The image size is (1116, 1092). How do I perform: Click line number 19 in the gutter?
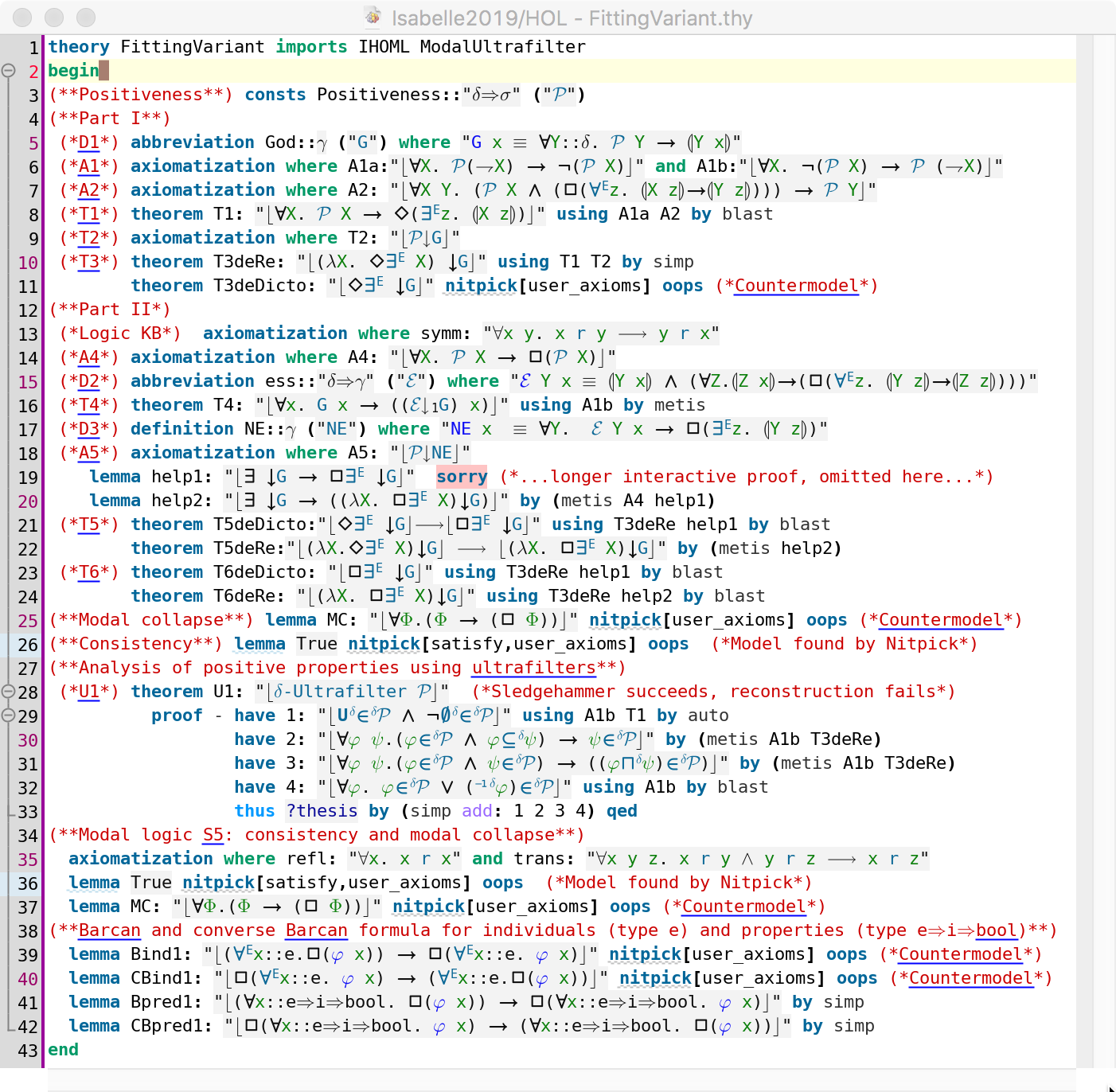point(28,478)
